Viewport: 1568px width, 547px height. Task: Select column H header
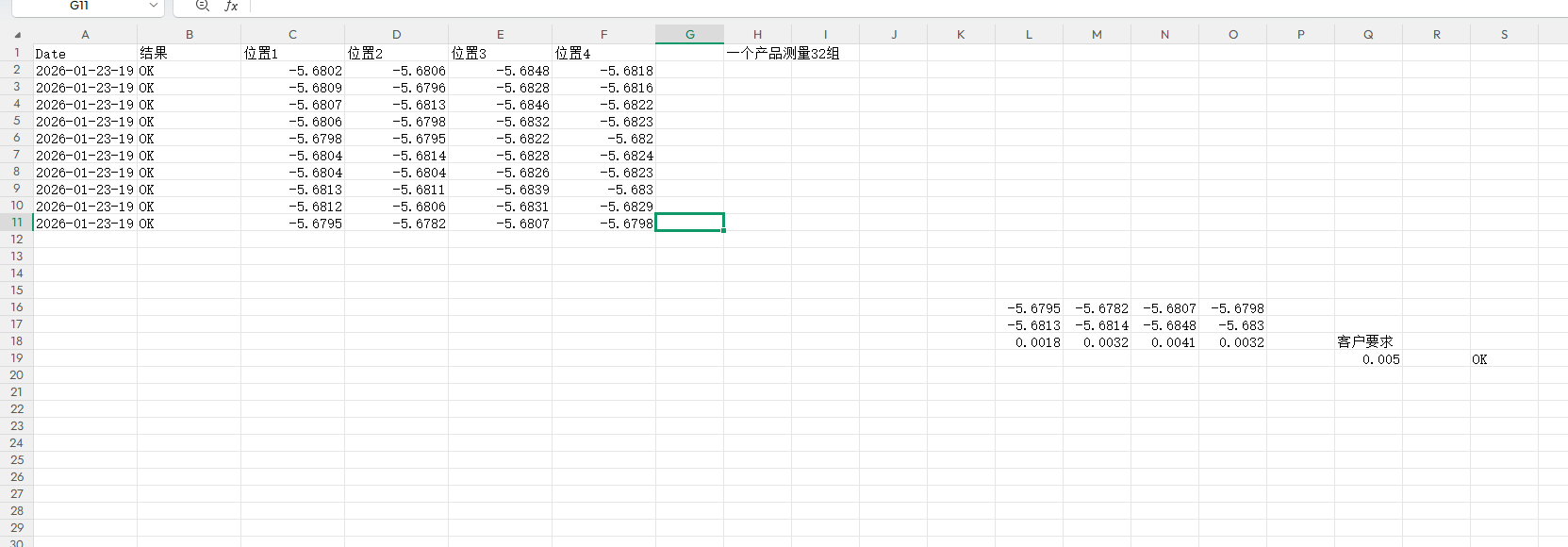click(x=757, y=34)
